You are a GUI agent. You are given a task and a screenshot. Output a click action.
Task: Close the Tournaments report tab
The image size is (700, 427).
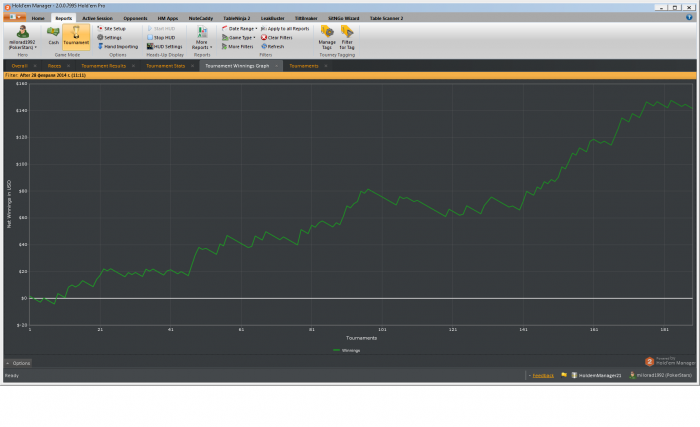[x=326, y=66]
